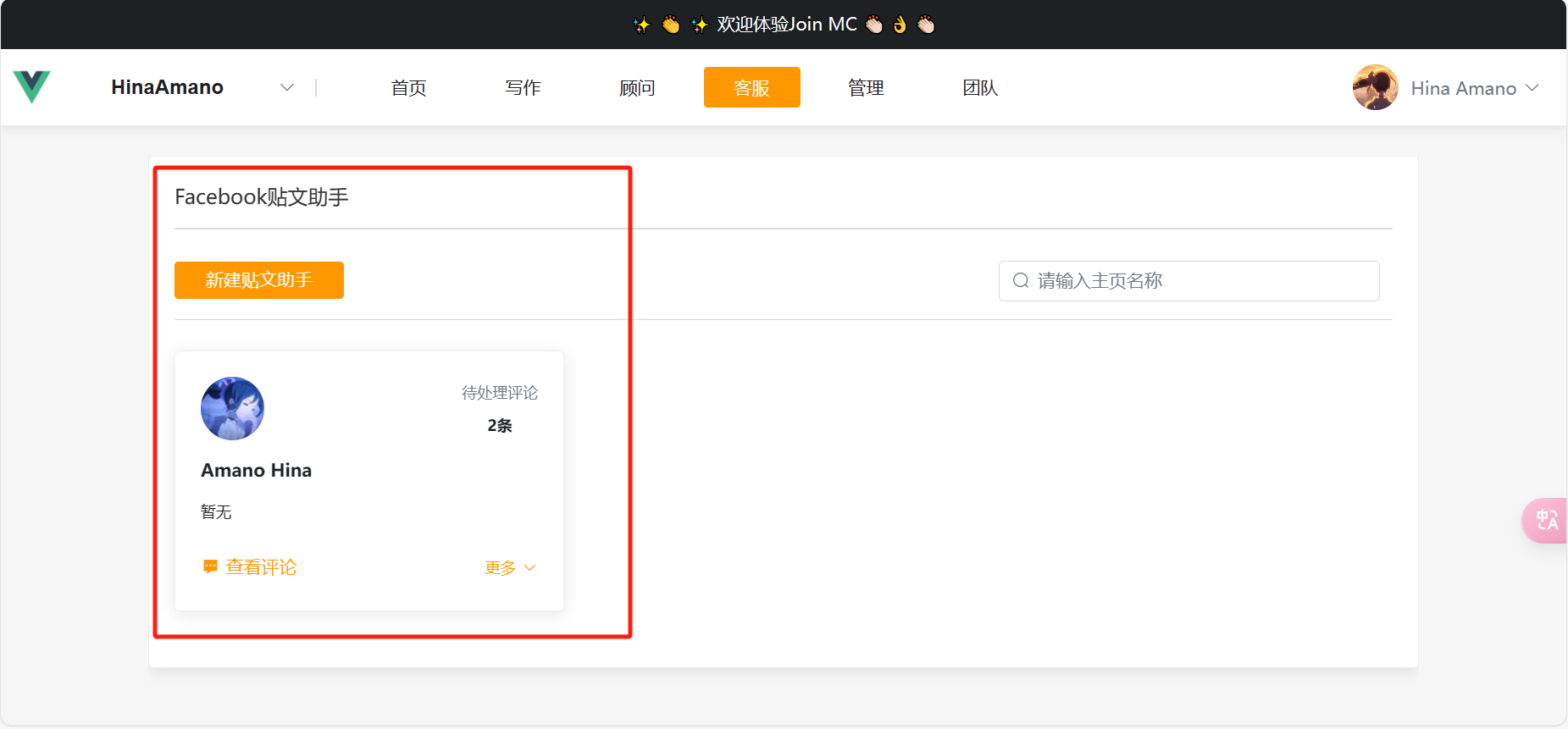This screenshot has height=729, width=1568.
Task: Expand the 更多 options on the card
Action: 510,568
